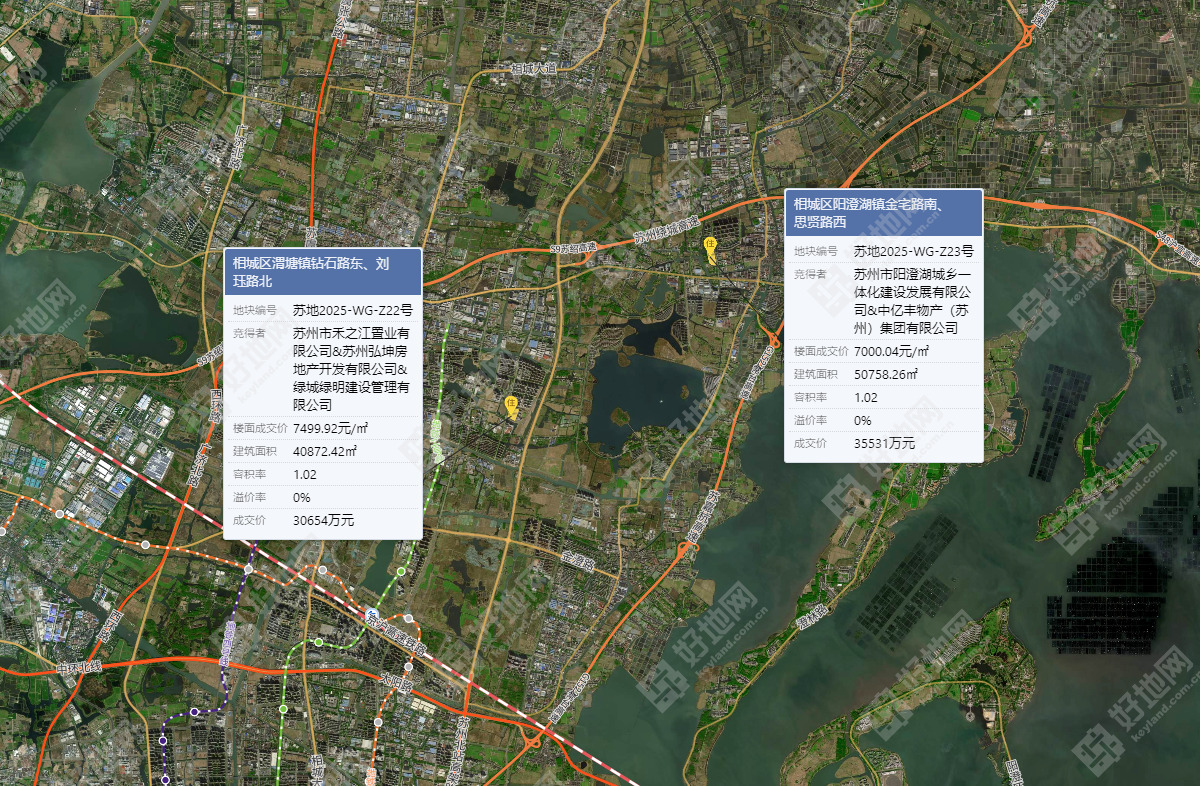
Task: Select parcel number 苏地2025-WG-Z23号
Action: [x=913, y=250]
